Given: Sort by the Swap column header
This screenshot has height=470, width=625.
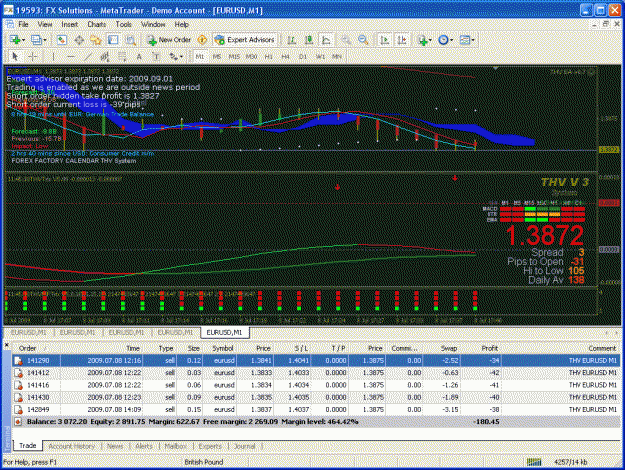Looking at the screenshot, I should (x=442, y=348).
